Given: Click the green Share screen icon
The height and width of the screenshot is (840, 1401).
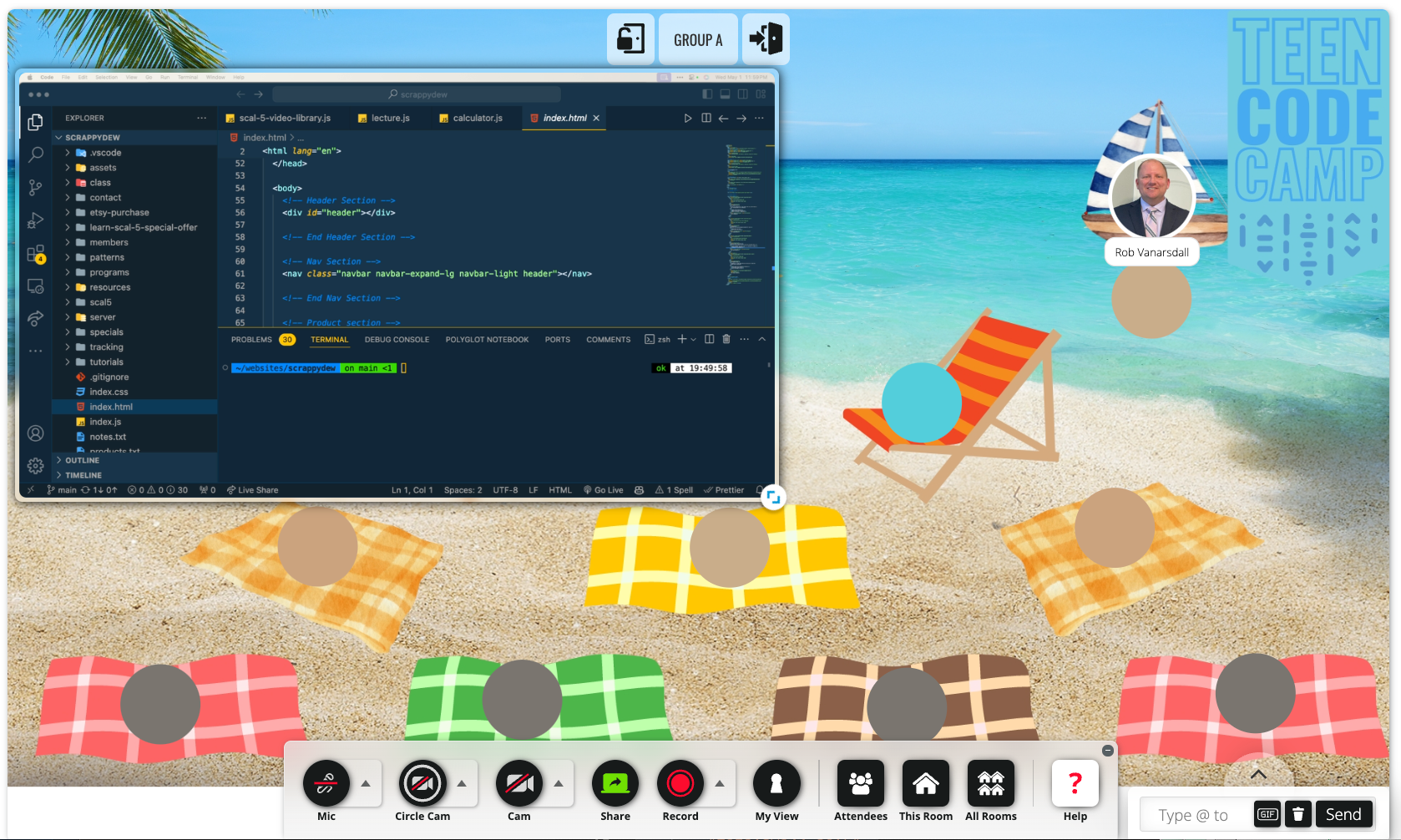Looking at the screenshot, I should pyautogui.click(x=615, y=783).
